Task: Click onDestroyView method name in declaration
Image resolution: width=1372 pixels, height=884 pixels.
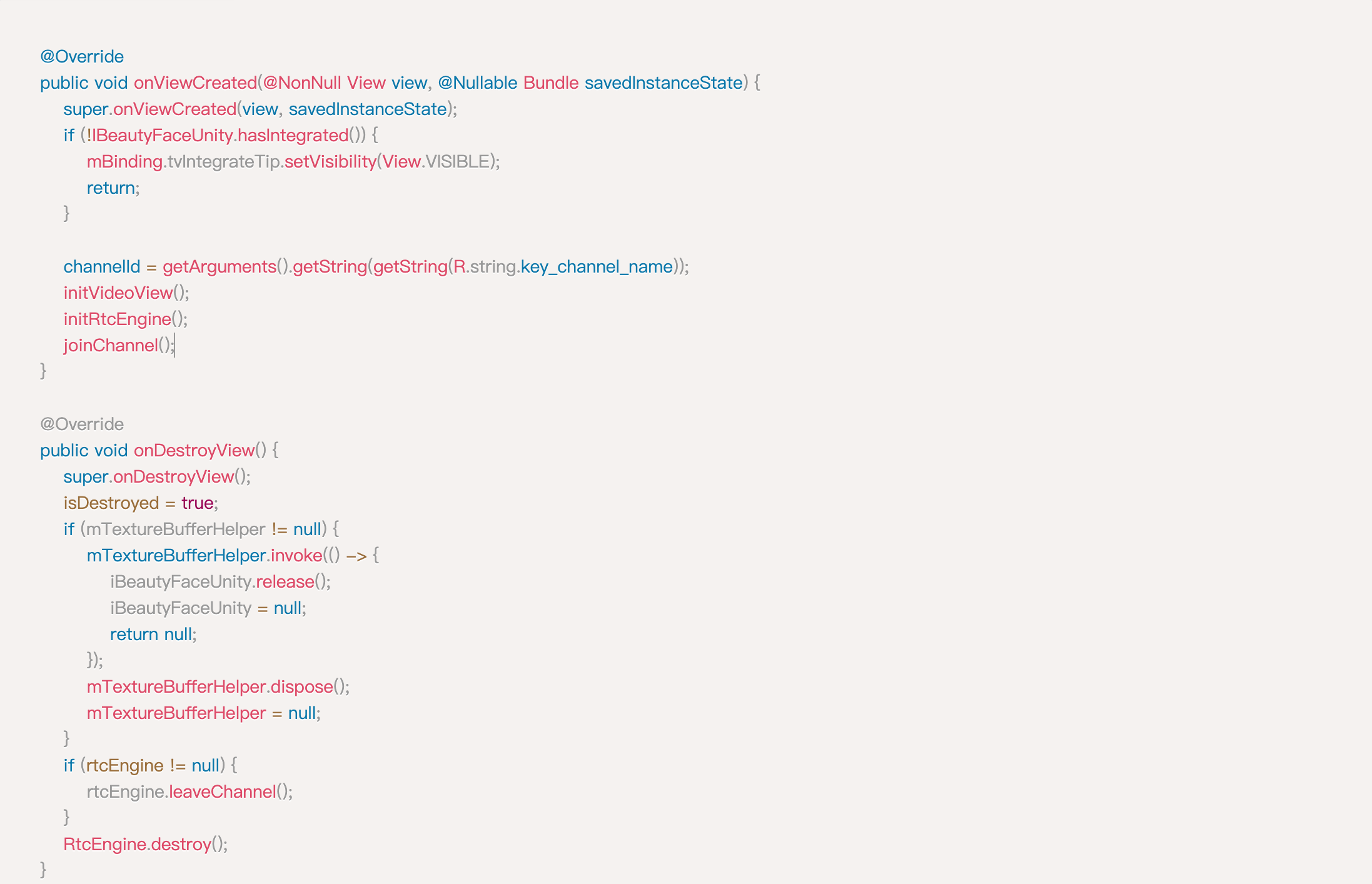Action: (194, 450)
